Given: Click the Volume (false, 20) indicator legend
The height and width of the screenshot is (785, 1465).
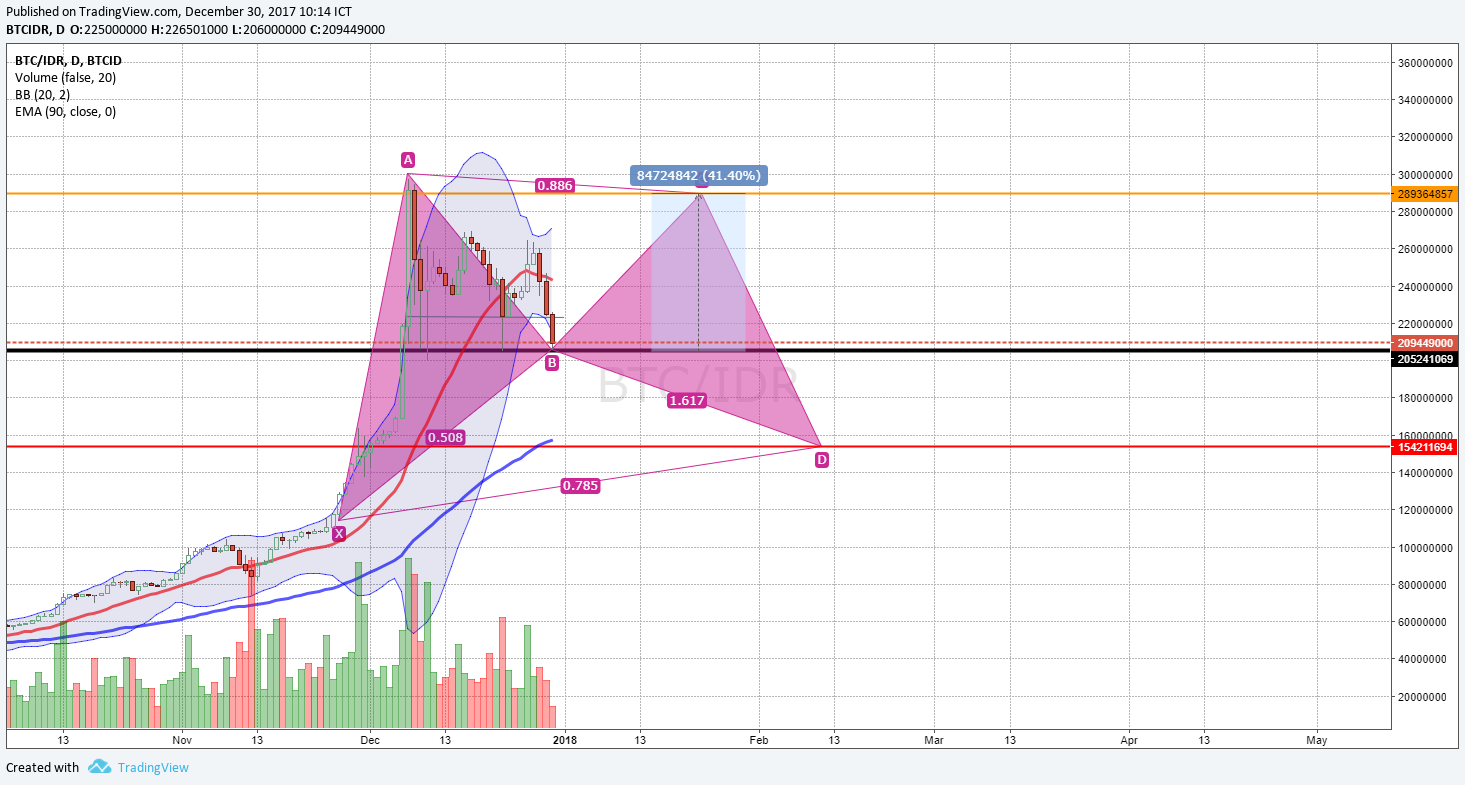Looking at the screenshot, I should pyautogui.click(x=65, y=77).
